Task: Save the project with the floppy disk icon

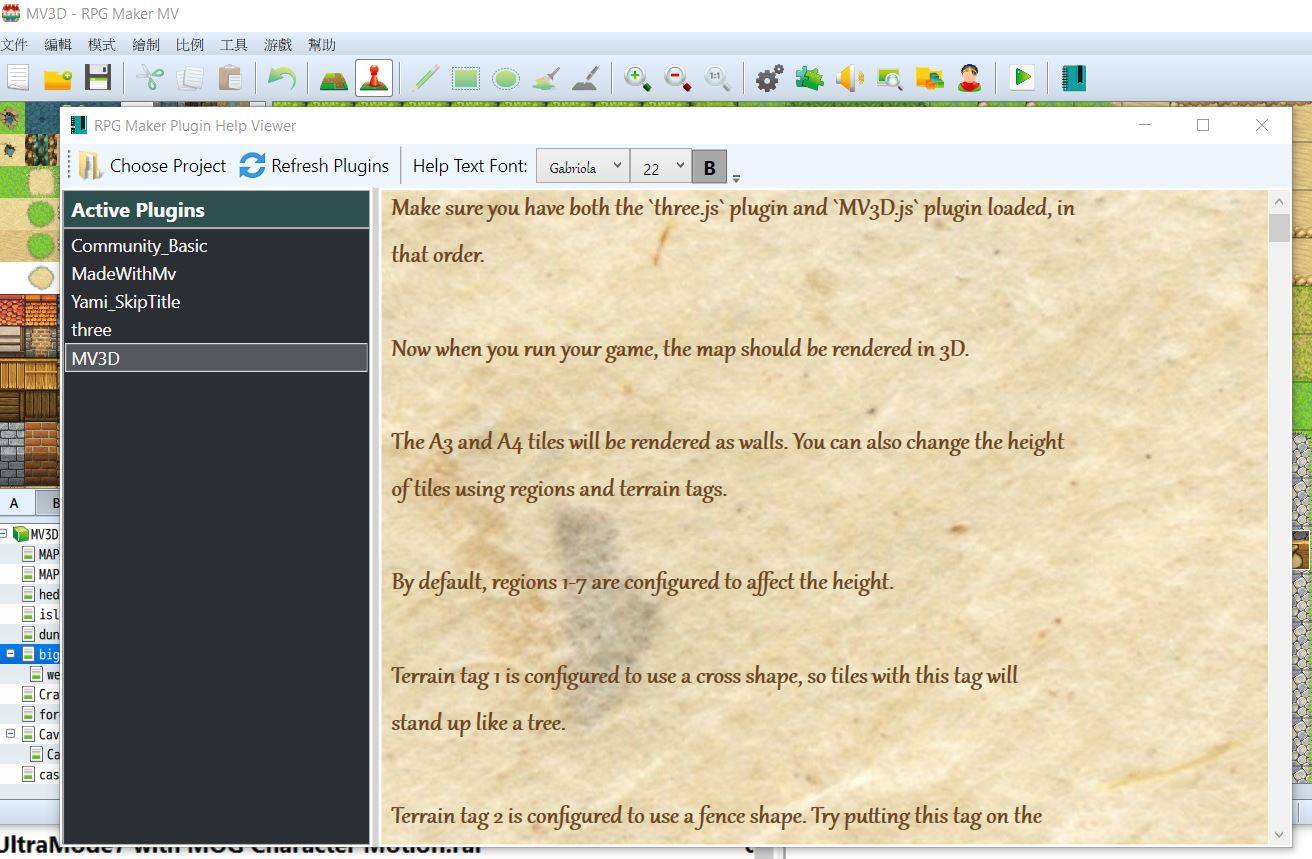Action: click(98, 78)
